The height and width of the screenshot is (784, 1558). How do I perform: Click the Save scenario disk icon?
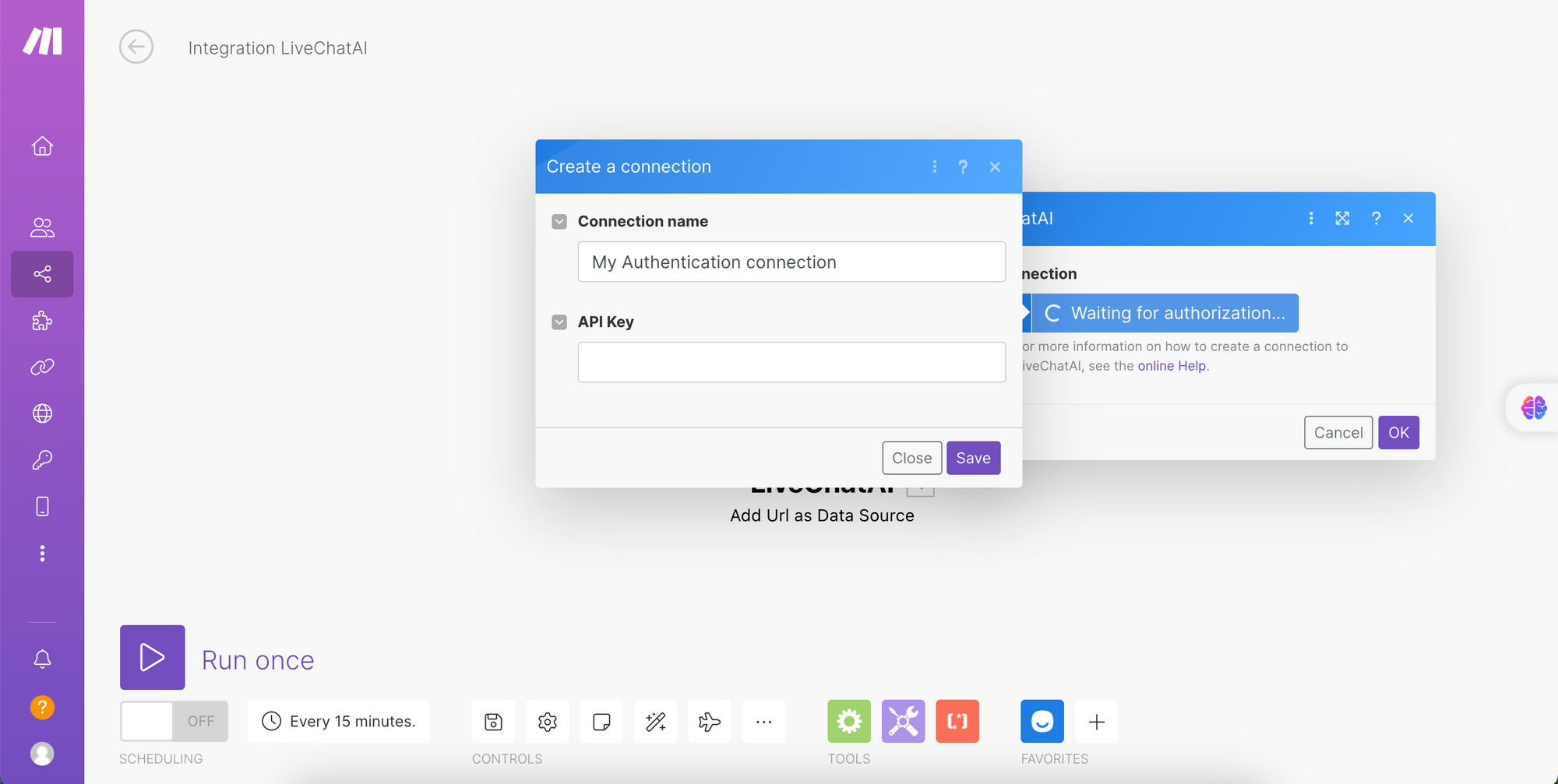(x=493, y=722)
